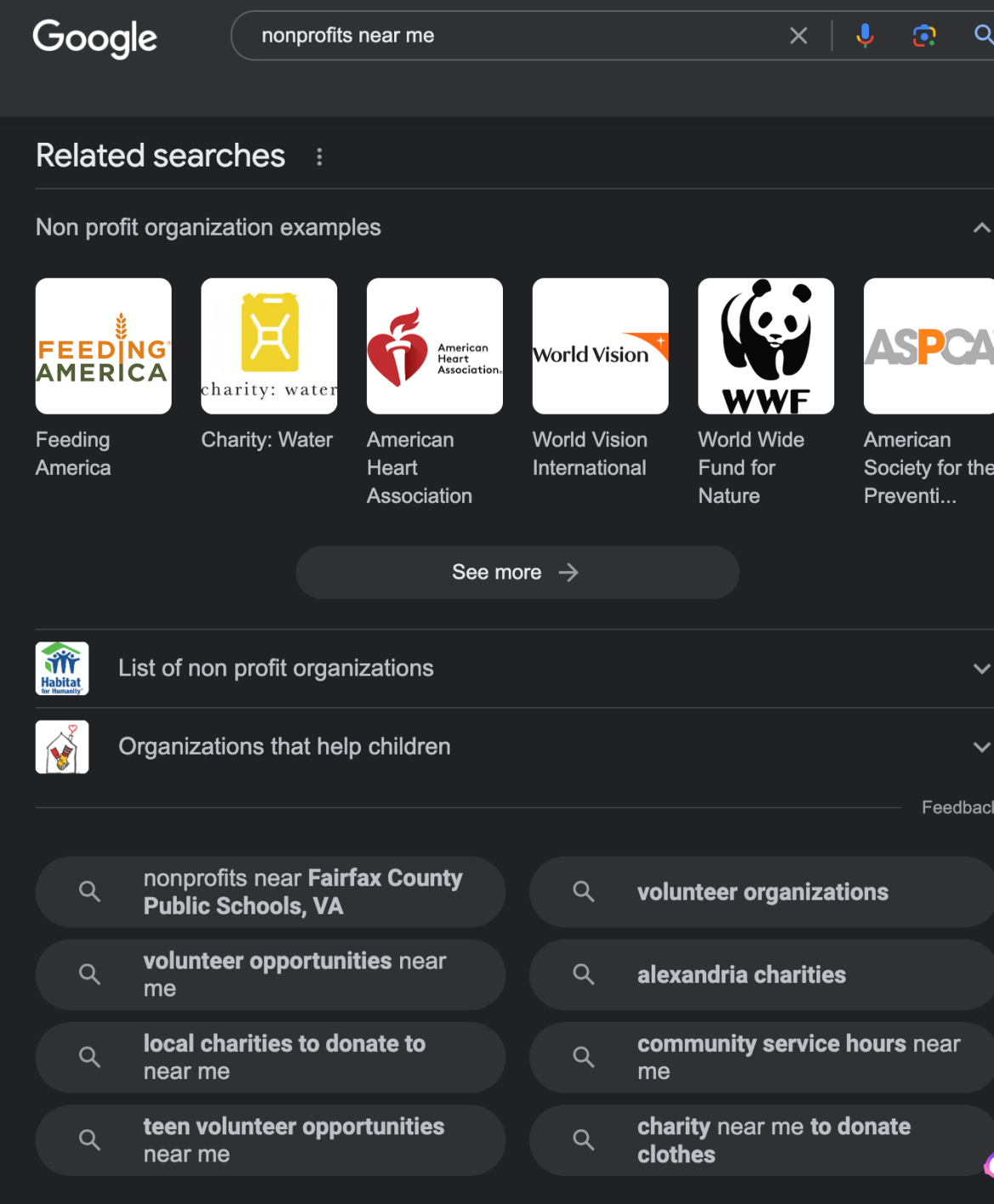Open the Feeding America logo card
The width and height of the screenshot is (994, 1204).
tap(104, 347)
